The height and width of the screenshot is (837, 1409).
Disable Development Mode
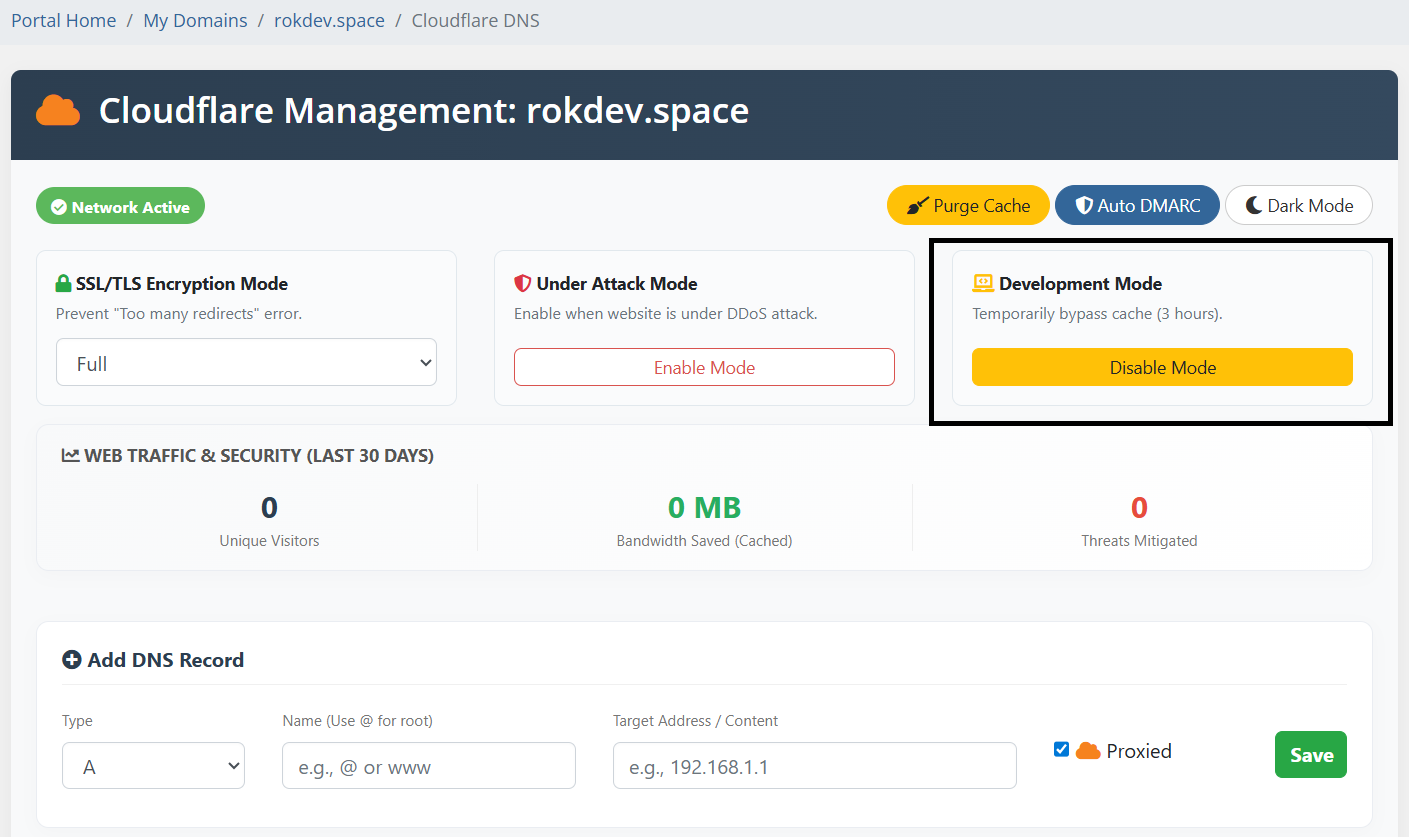pyautogui.click(x=1162, y=367)
